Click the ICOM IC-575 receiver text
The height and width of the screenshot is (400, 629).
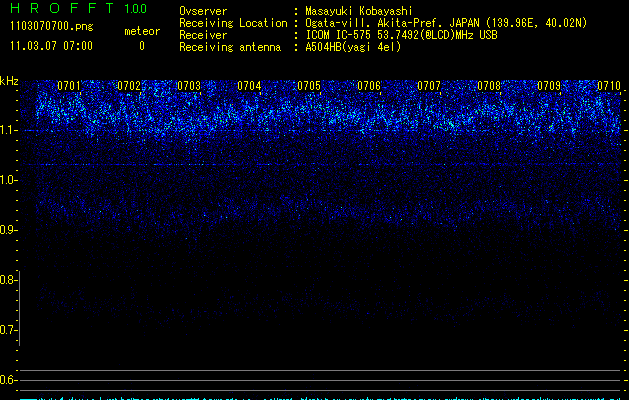coord(401,35)
